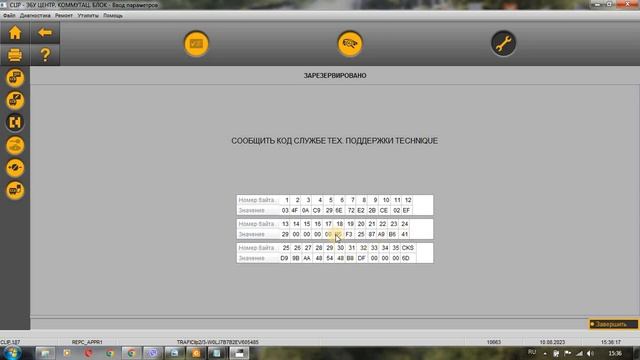Select the value cell 0A

(x=305, y=211)
